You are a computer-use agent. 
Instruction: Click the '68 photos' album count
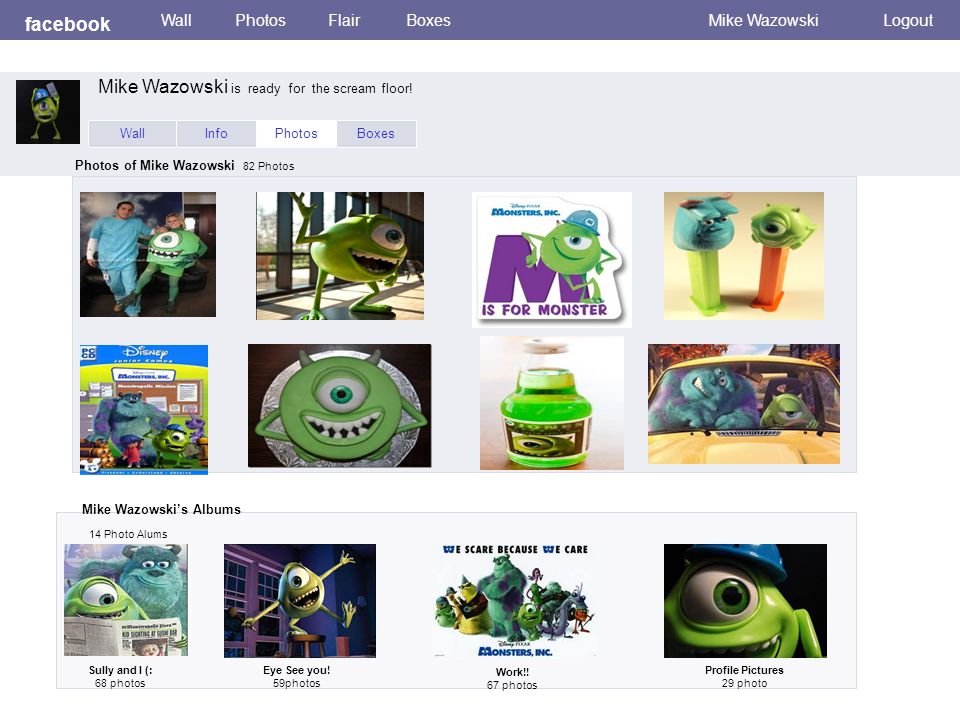(x=120, y=683)
